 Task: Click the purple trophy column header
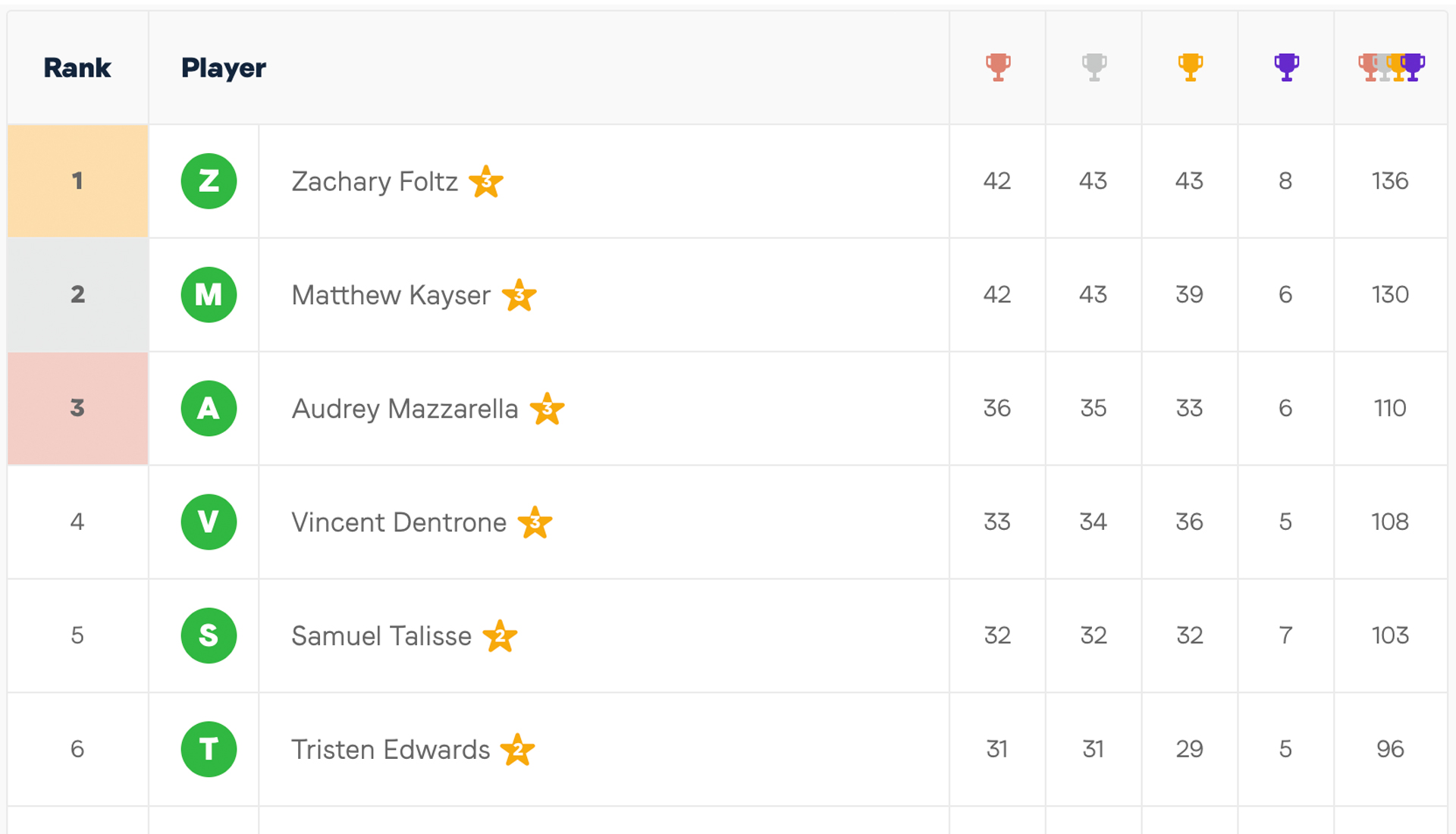click(x=1286, y=67)
